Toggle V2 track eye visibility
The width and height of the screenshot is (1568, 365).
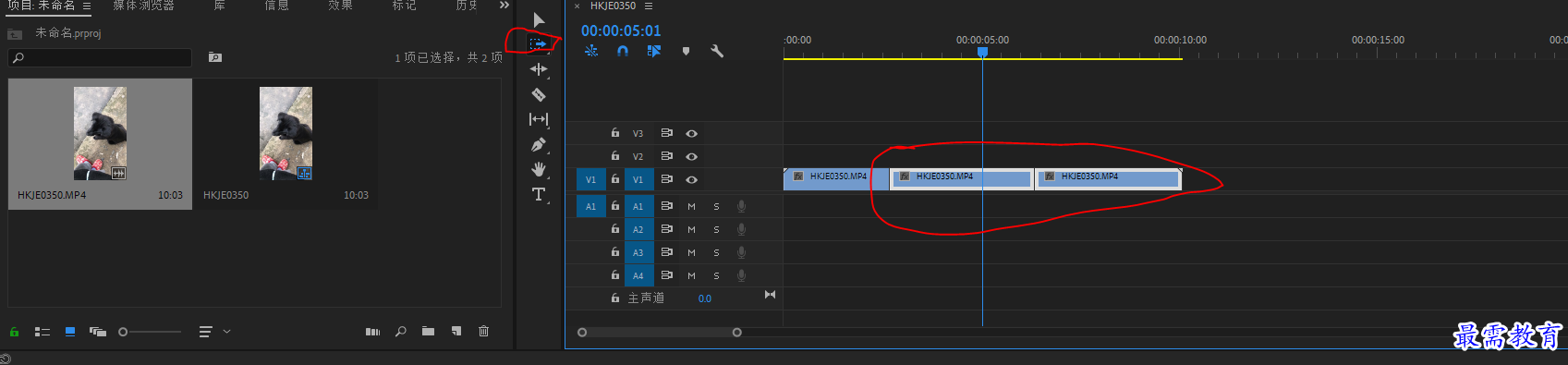[x=691, y=156]
